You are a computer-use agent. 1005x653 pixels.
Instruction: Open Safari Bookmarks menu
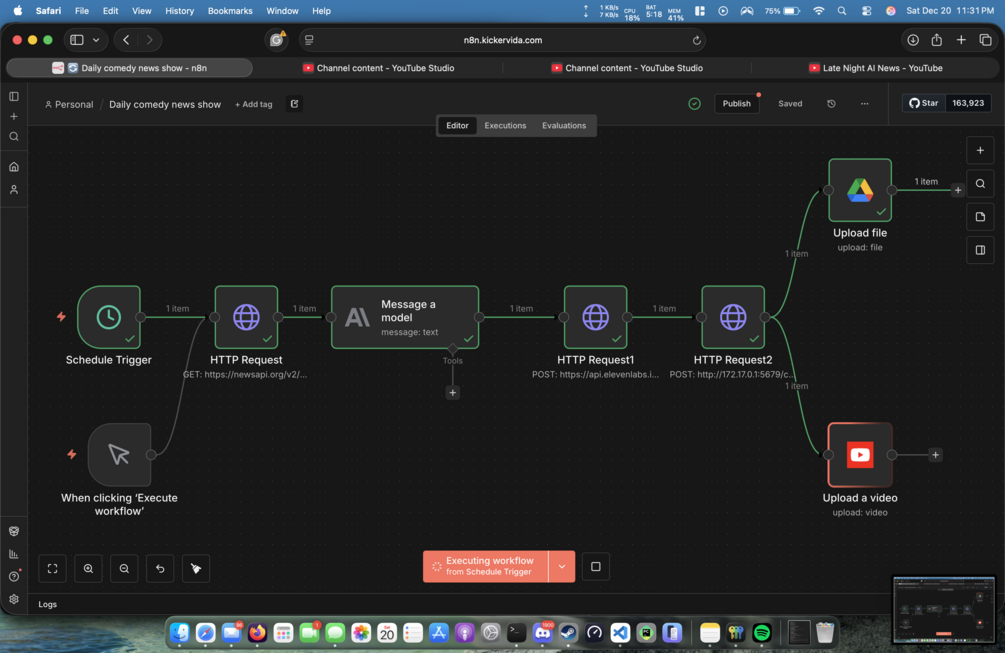click(230, 11)
